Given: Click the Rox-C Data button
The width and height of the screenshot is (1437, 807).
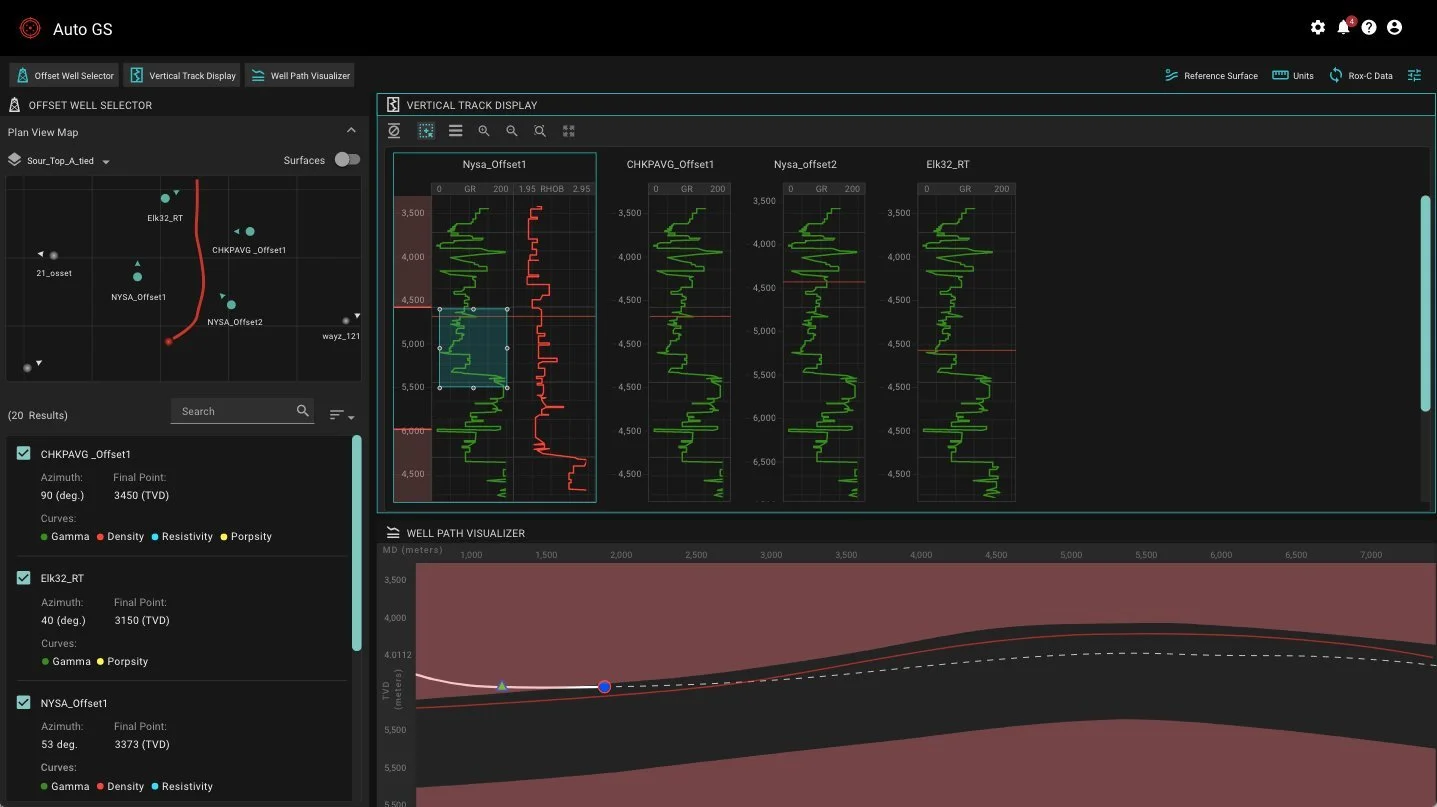Looking at the screenshot, I should (x=1360, y=75).
